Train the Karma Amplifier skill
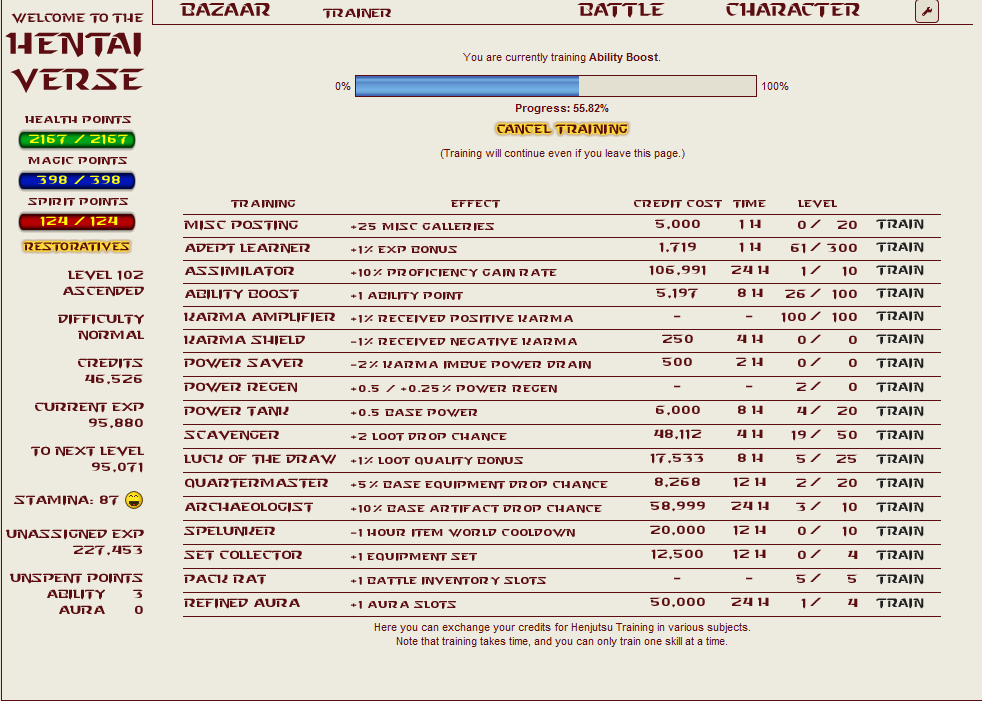Image resolution: width=982 pixels, height=701 pixels. pos(900,316)
